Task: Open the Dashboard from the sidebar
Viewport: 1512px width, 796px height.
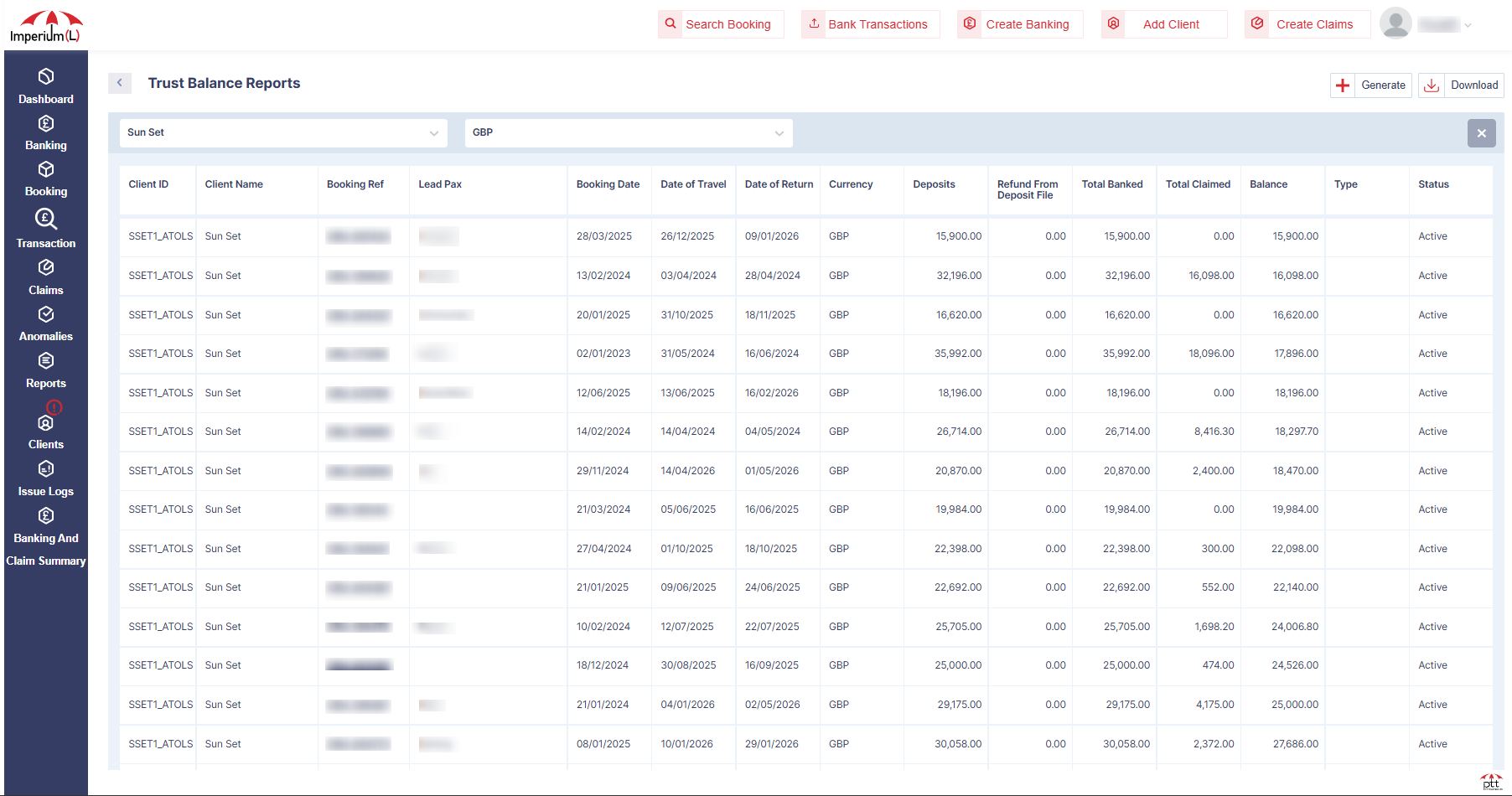Action: [x=46, y=87]
